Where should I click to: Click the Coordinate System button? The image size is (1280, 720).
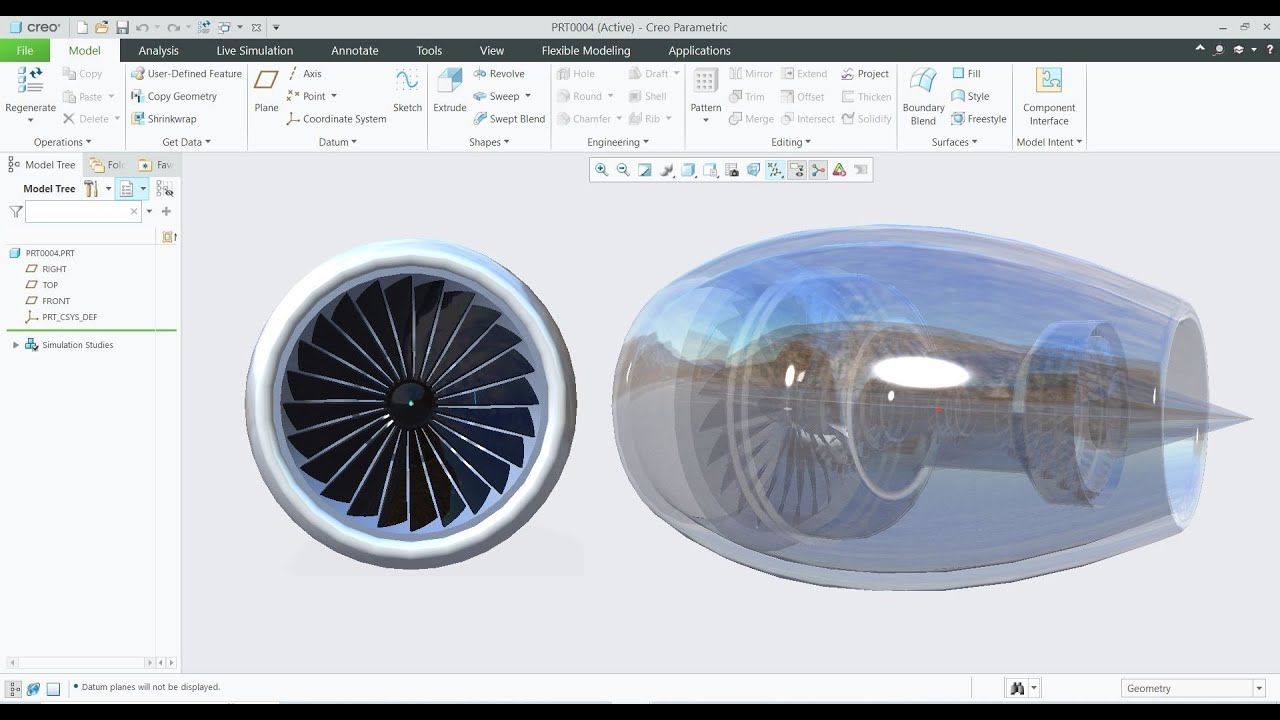point(336,119)
